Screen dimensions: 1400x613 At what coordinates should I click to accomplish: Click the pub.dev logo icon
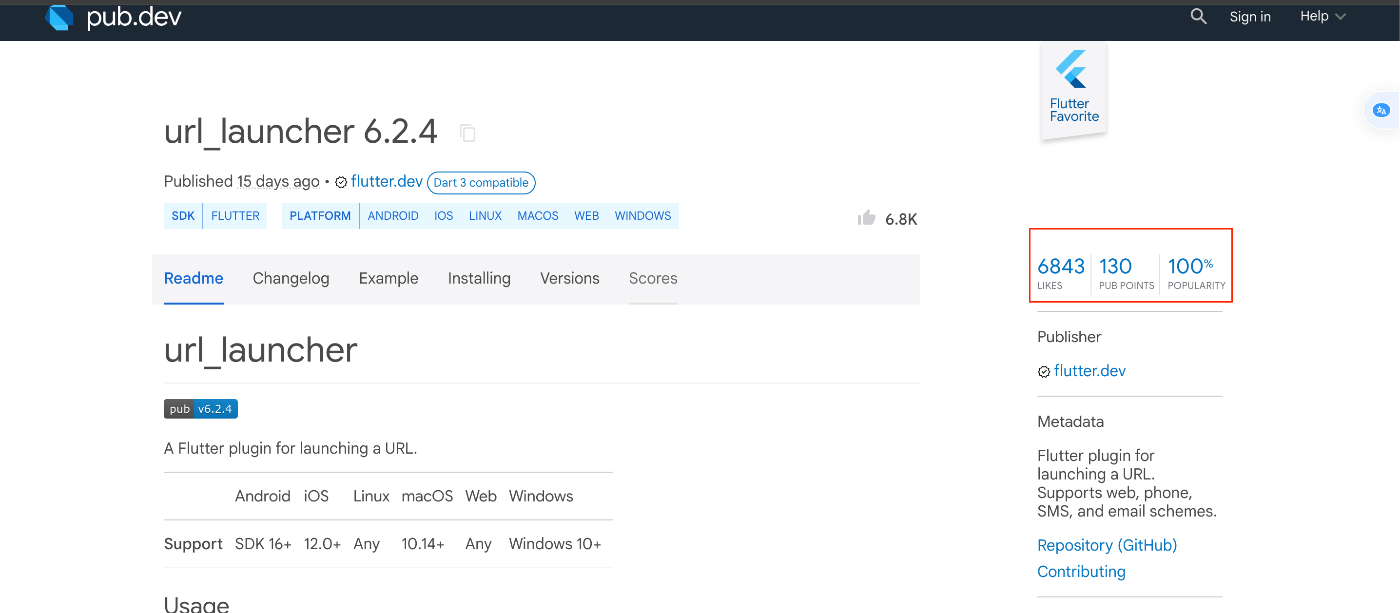click(60, 17)
